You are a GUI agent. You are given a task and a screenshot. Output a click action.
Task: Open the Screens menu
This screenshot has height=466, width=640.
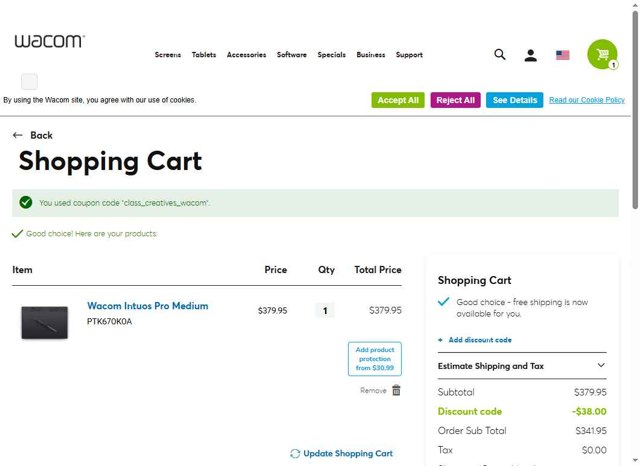tap(168, 55)
